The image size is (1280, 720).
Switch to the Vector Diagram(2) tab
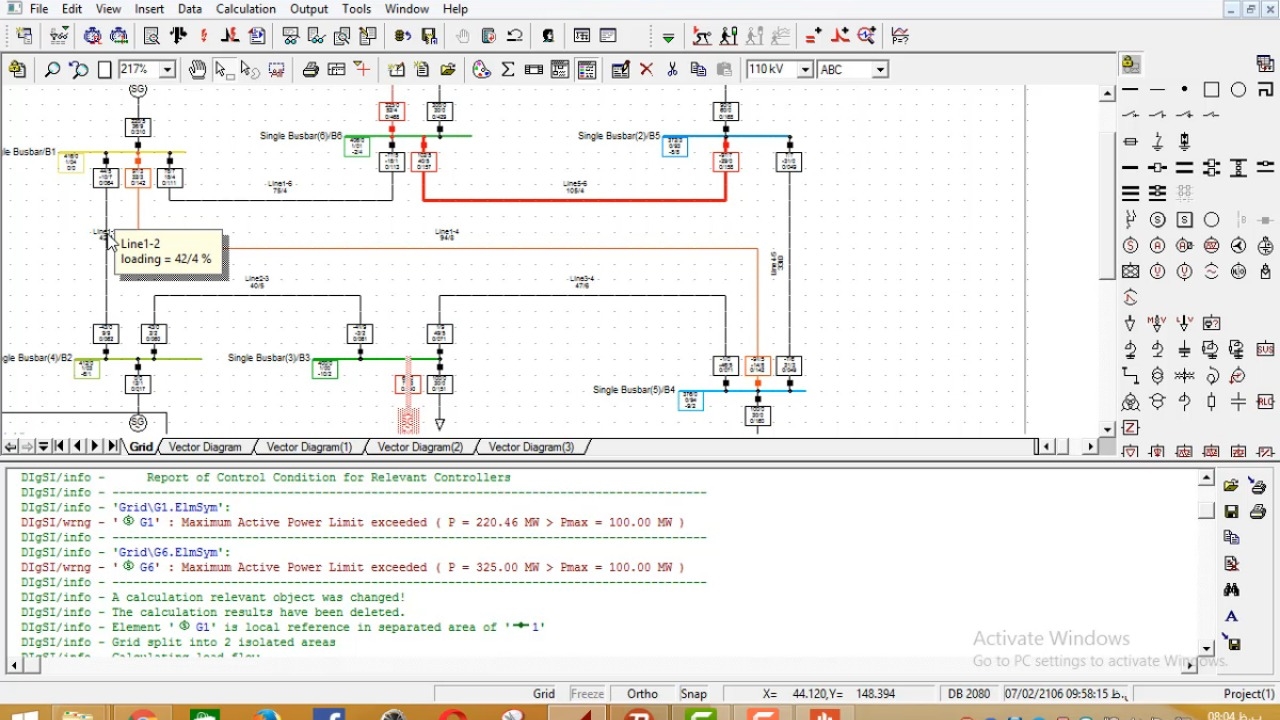click(x=420, y=447)
